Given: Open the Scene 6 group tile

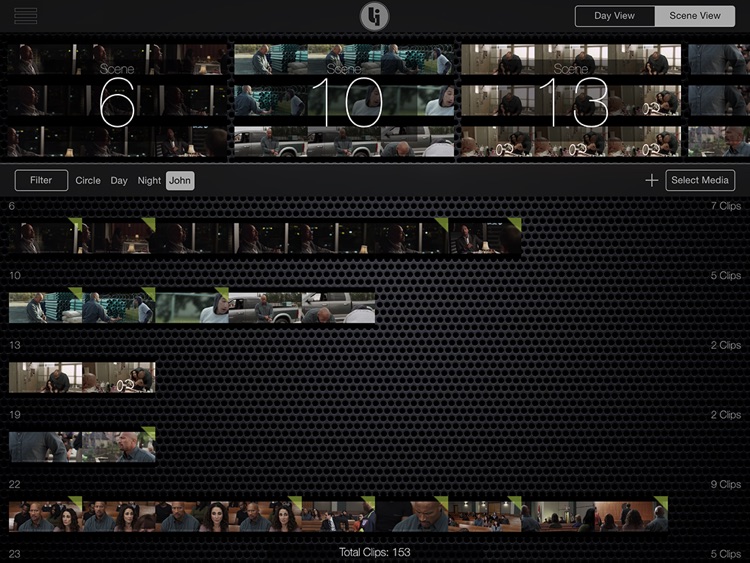Looking at the screenshot, I should click(117, 100).
